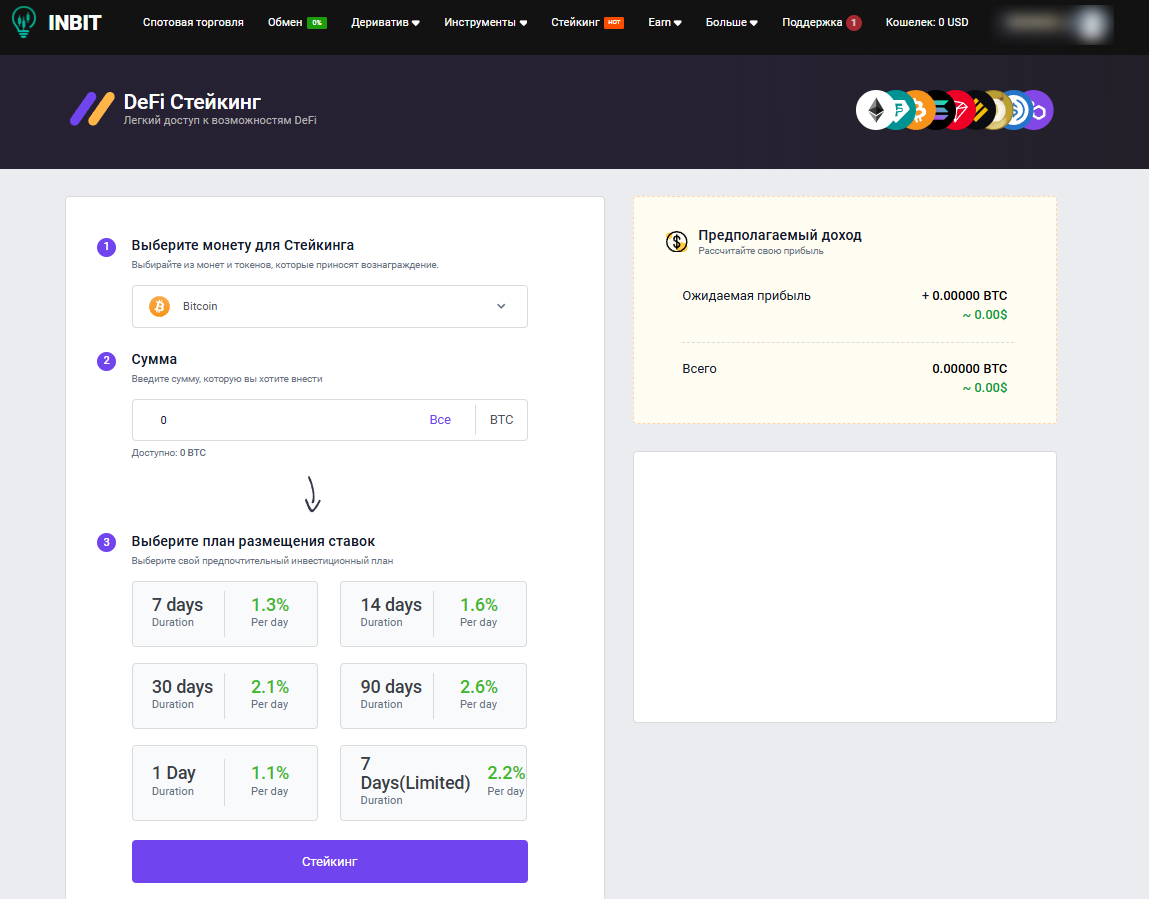This screenshot has height=899, width=1149.
Task: Click the Ethereum coin icon in the banner
Action: (874, 110)
